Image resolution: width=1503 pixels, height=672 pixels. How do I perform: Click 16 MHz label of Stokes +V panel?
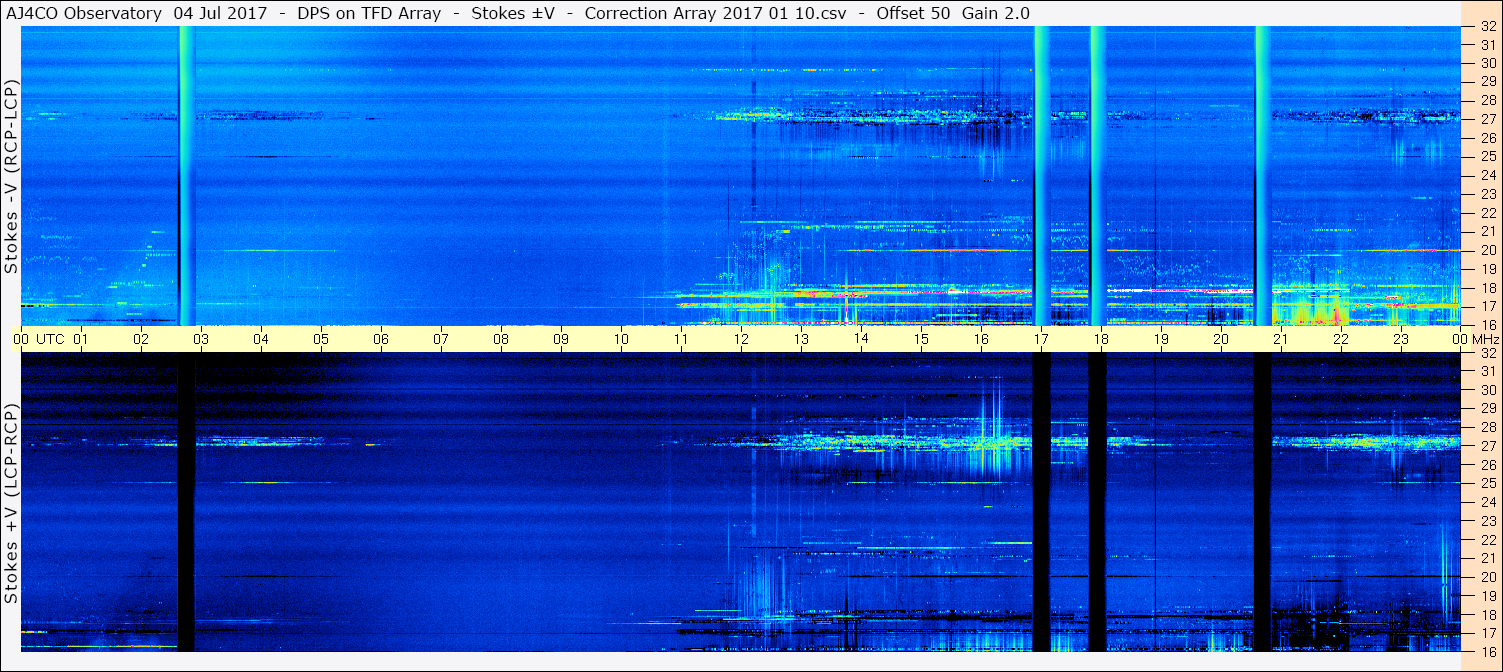[x=1487, y=651]
